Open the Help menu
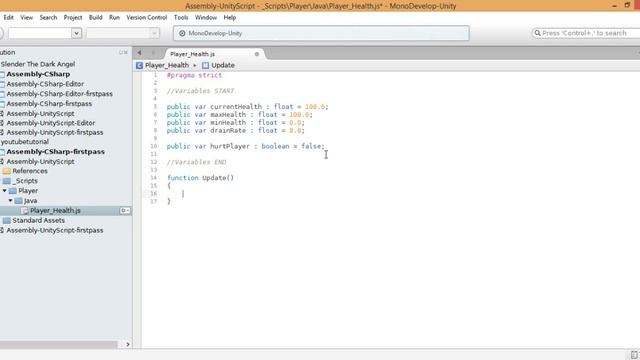 click(230, 18)
